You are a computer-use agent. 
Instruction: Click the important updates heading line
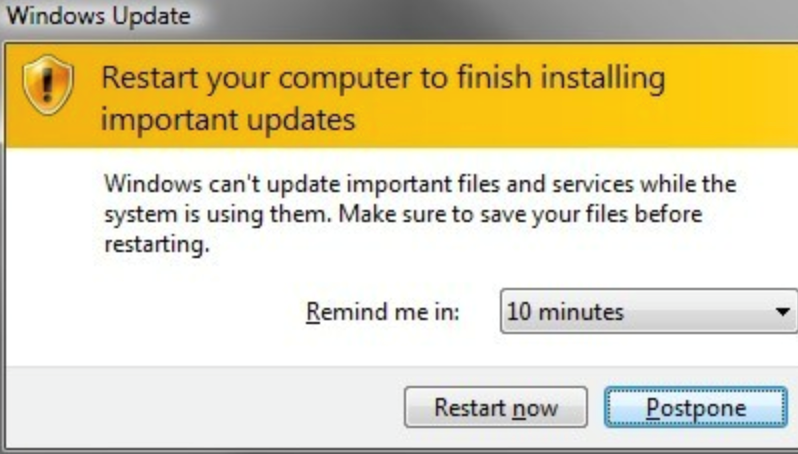[228, 120]
